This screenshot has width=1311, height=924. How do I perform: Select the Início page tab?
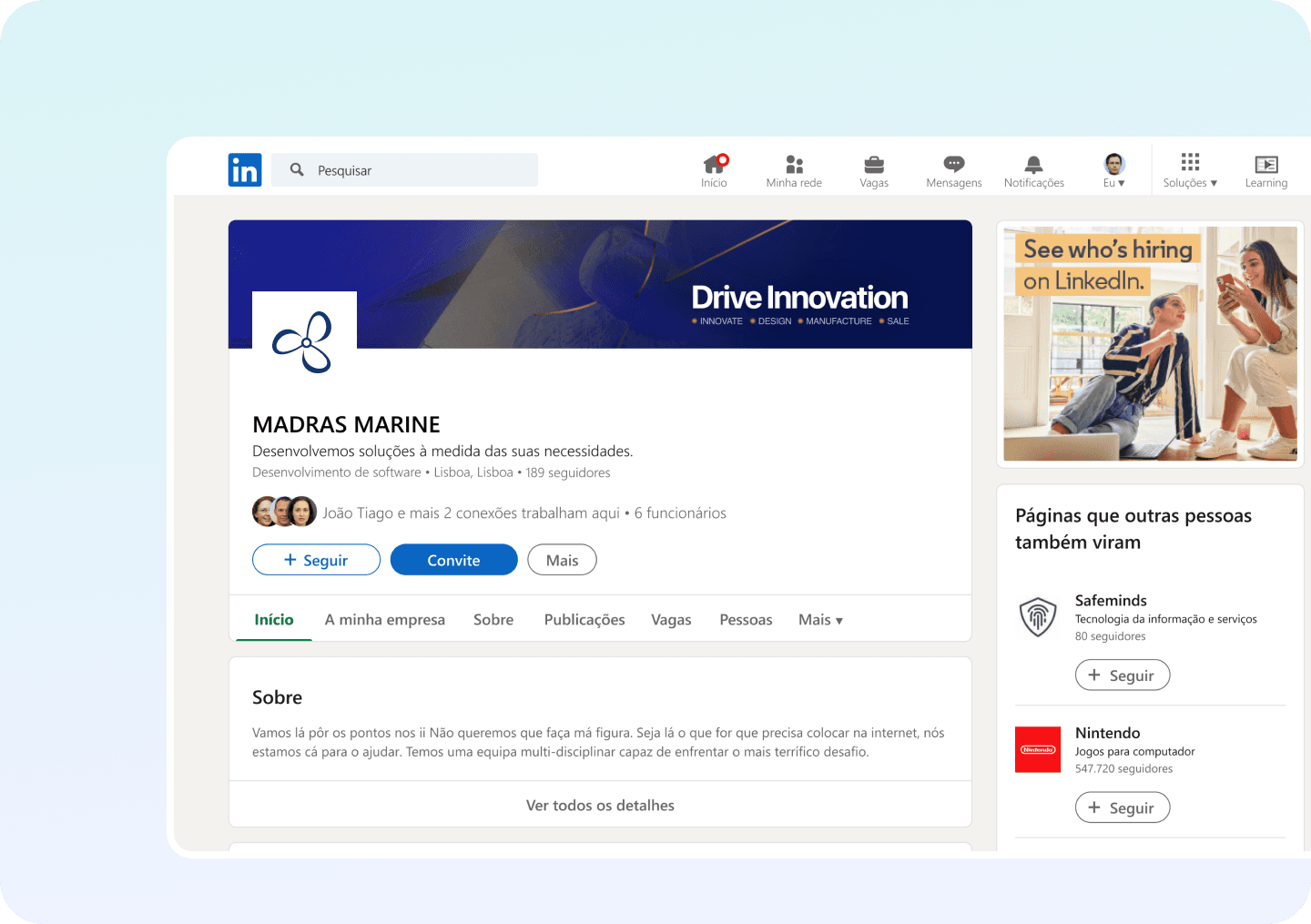pos(274,620)
